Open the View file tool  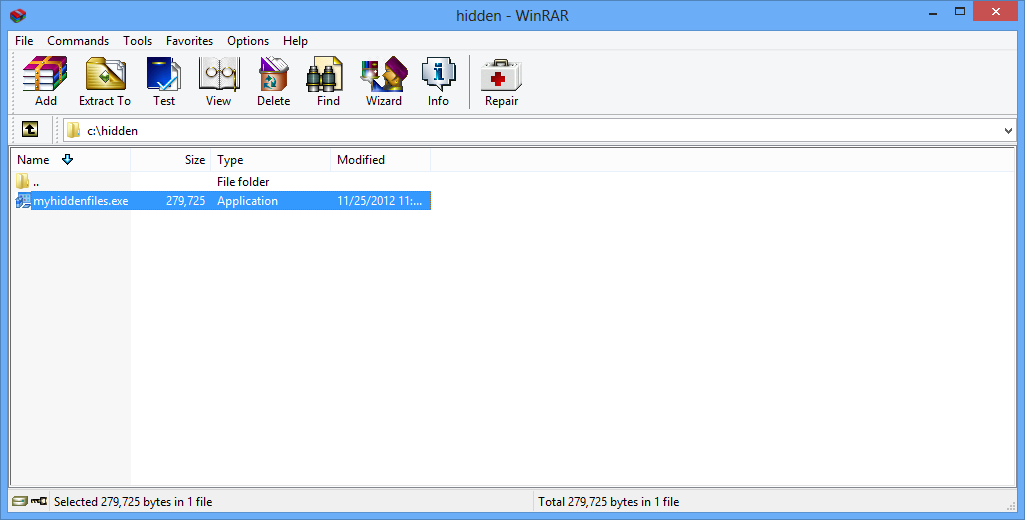click(218, 82)
